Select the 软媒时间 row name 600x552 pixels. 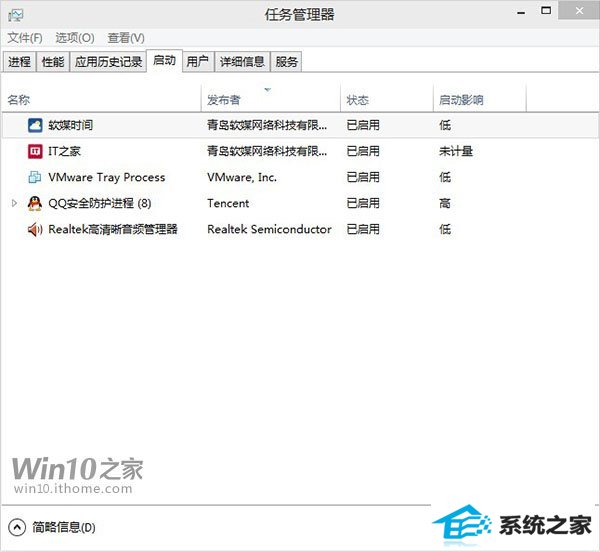[71, 125]
